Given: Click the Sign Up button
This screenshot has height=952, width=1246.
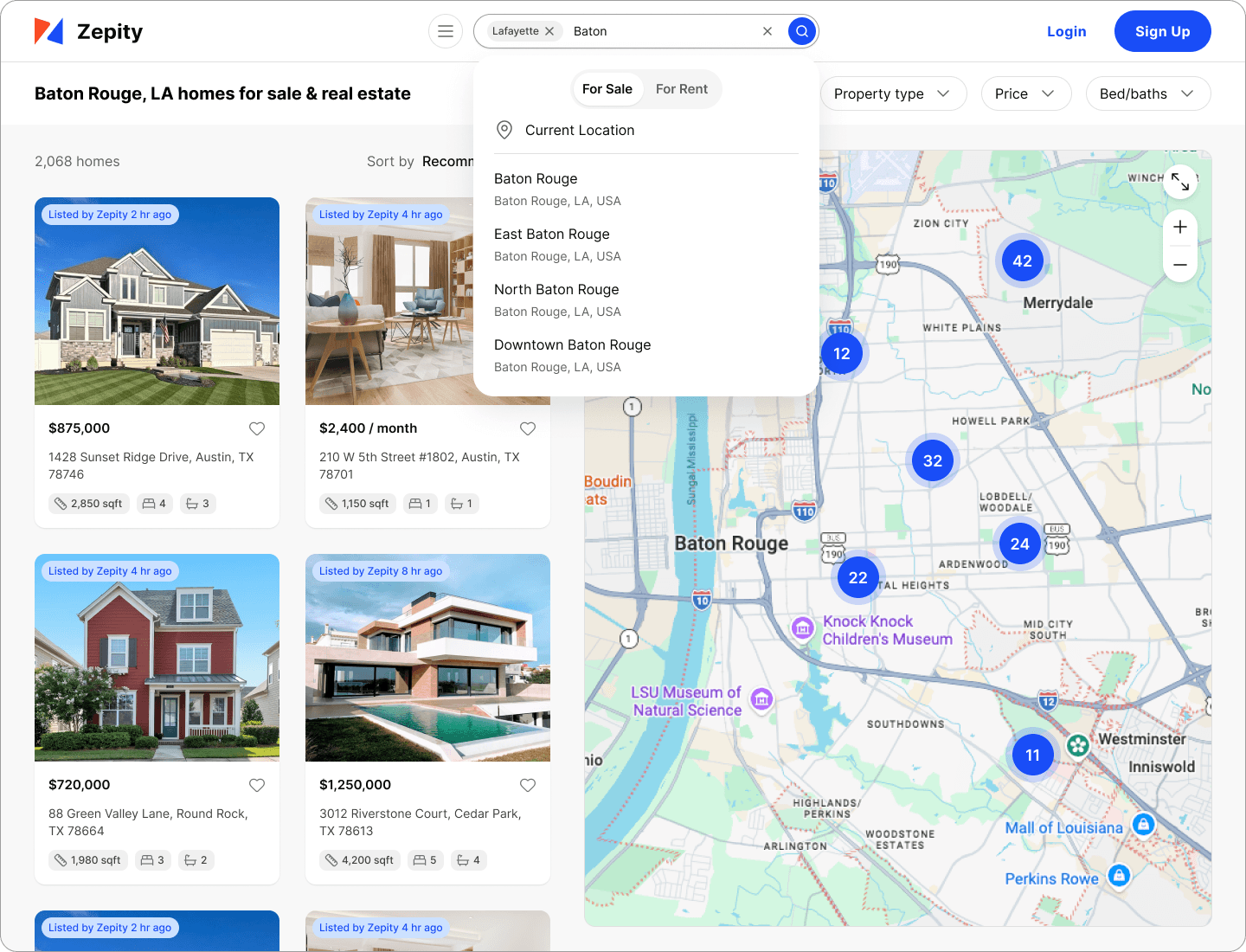Looking at the screenshot, I should (x=1162, y=31).
